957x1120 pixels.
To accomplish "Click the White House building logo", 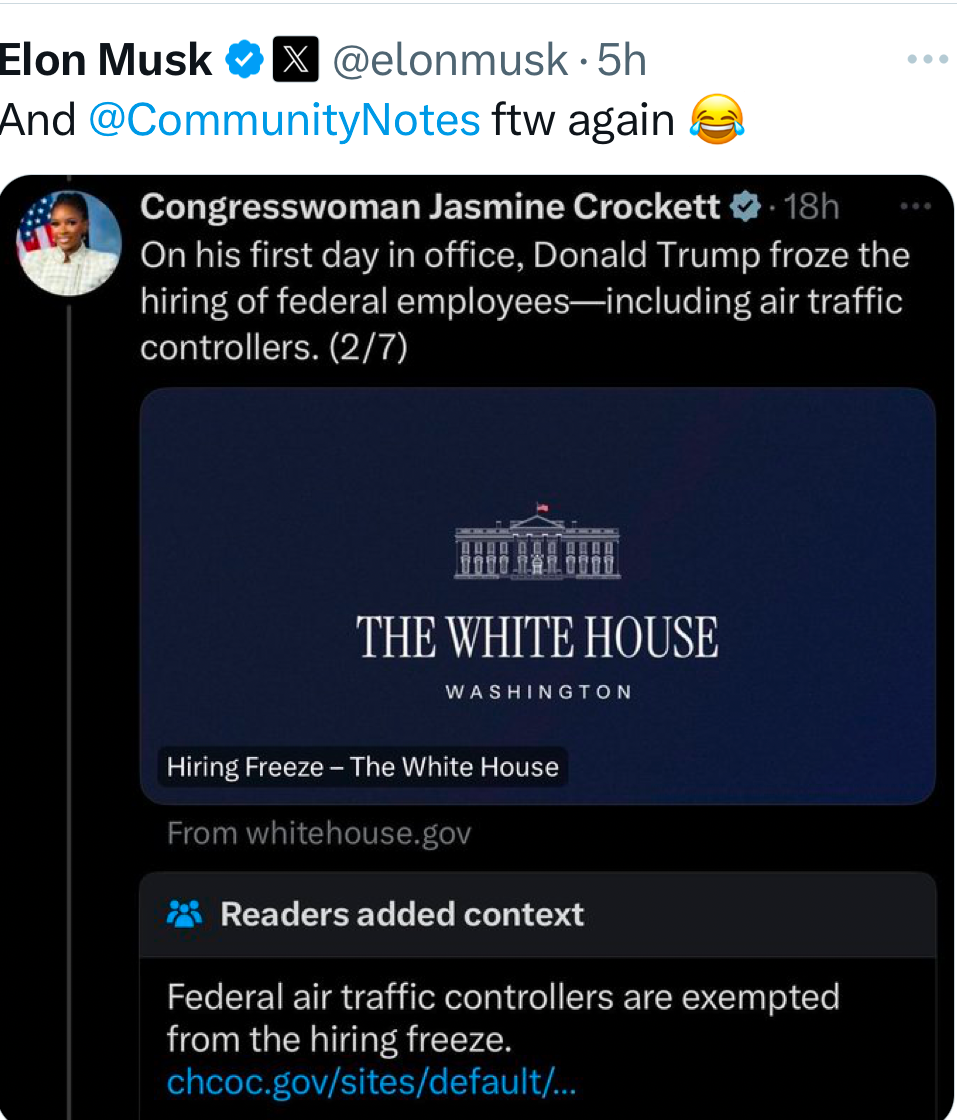I will point(538,542).
